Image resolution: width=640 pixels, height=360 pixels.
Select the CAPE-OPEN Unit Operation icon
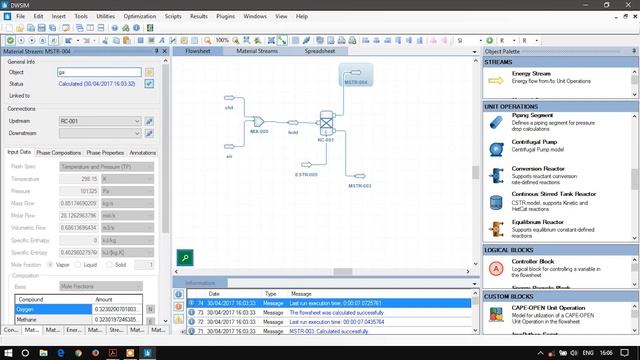[x=496, y=314]
